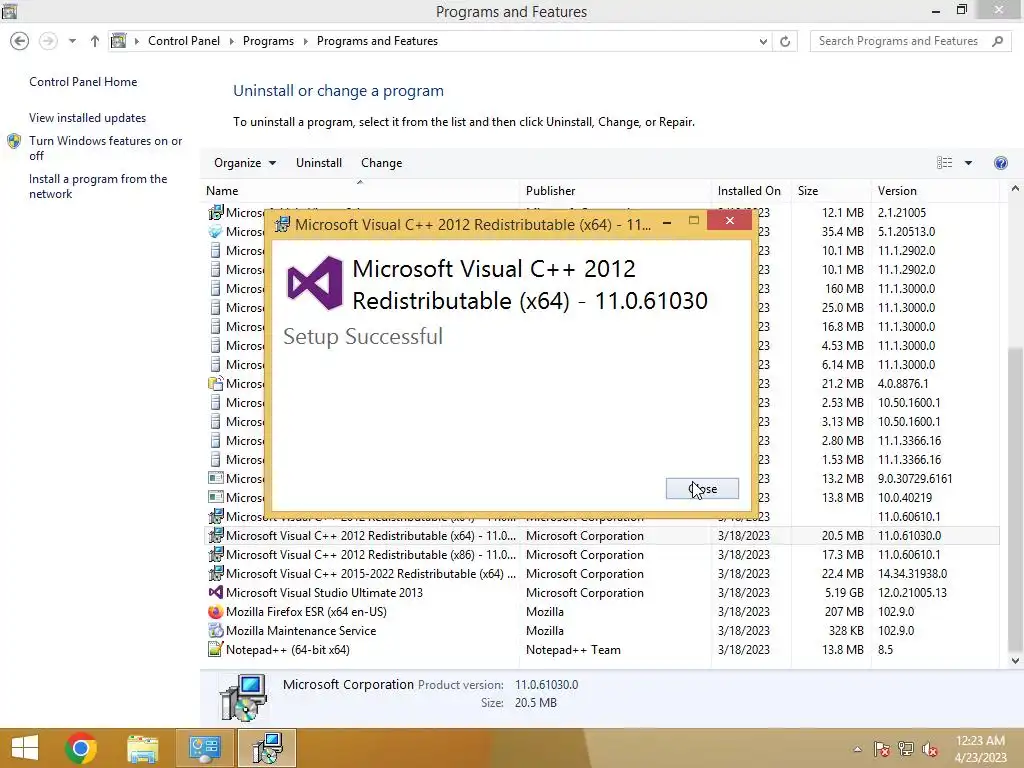
Task: Expand the address bar history dropdown
Action: (x=763, y=41)
